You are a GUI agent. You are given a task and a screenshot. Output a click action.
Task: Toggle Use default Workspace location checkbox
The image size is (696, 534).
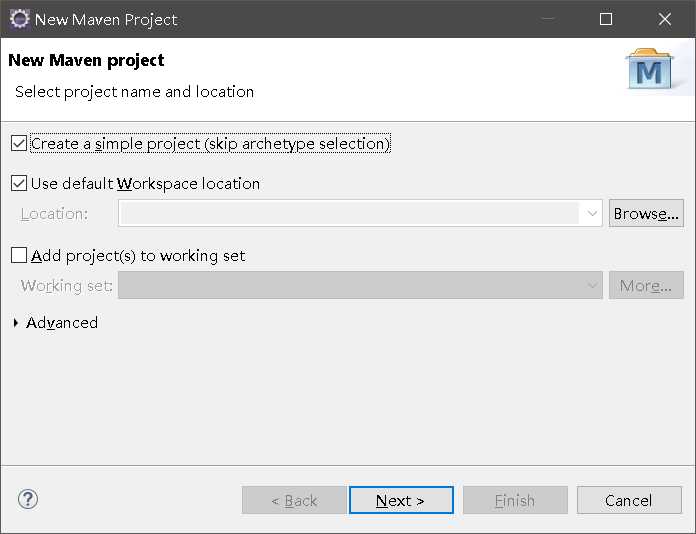tap(19, 183)
